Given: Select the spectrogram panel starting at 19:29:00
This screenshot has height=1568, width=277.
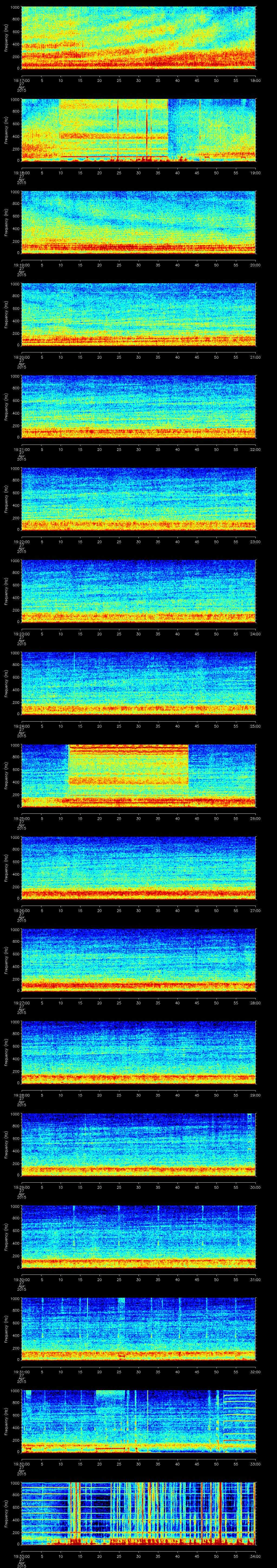Looking at the screenshot, I should click(139, 1144).
